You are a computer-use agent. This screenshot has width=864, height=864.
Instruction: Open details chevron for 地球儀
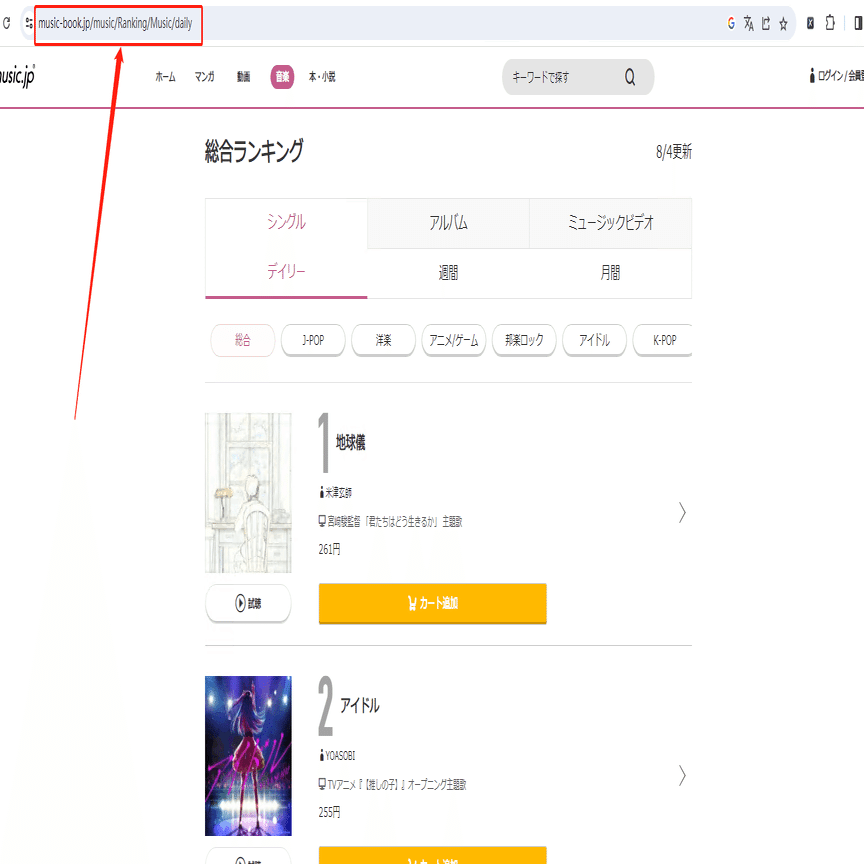pos(682,513)
